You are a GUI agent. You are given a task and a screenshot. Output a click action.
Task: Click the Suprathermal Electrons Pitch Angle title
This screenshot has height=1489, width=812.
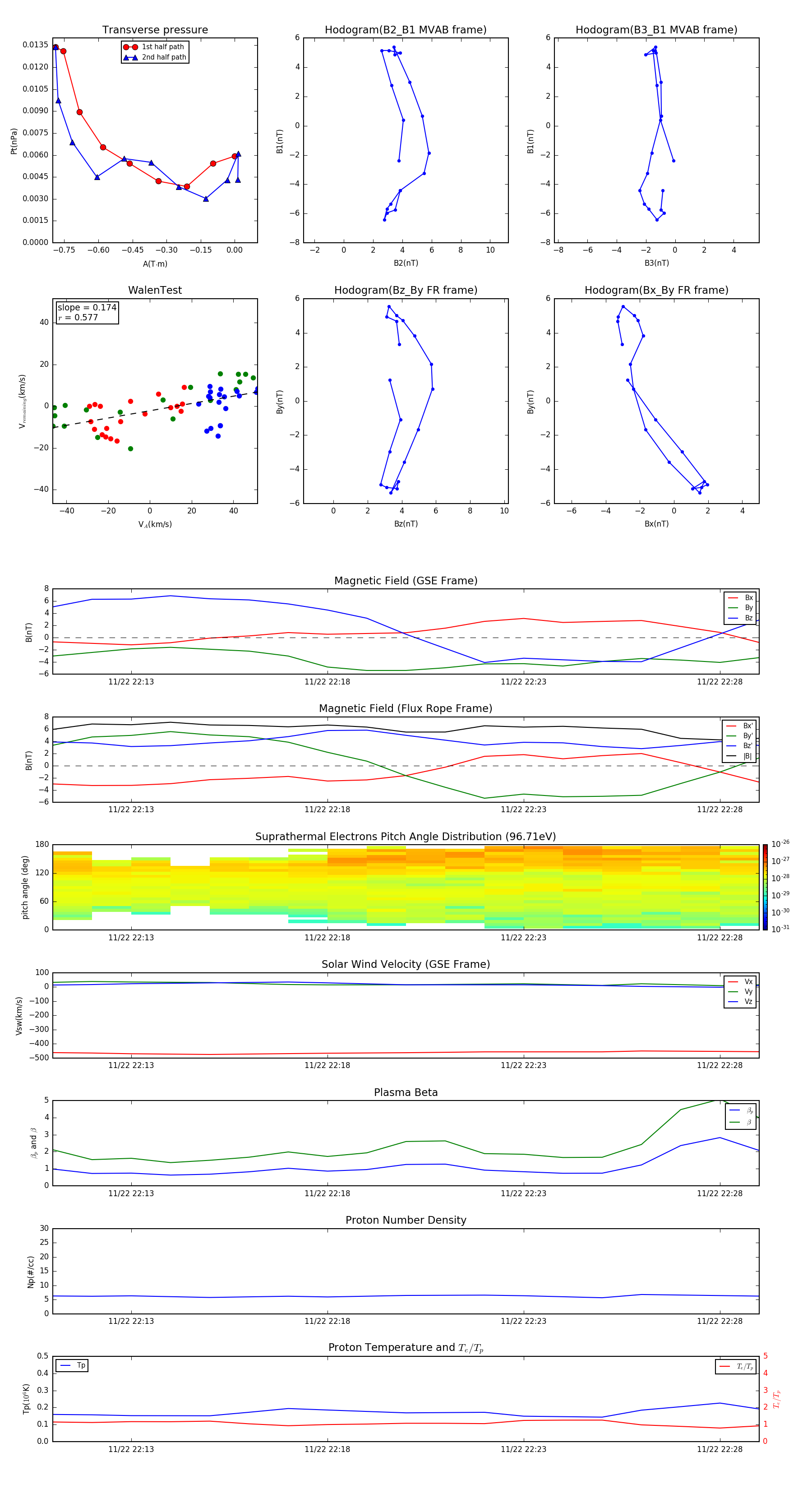pos(406,837)
